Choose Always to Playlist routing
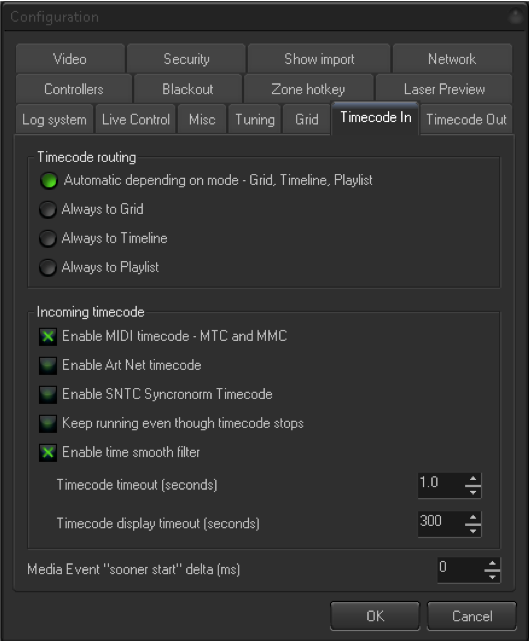529x641 pixels. click(48, 267)
